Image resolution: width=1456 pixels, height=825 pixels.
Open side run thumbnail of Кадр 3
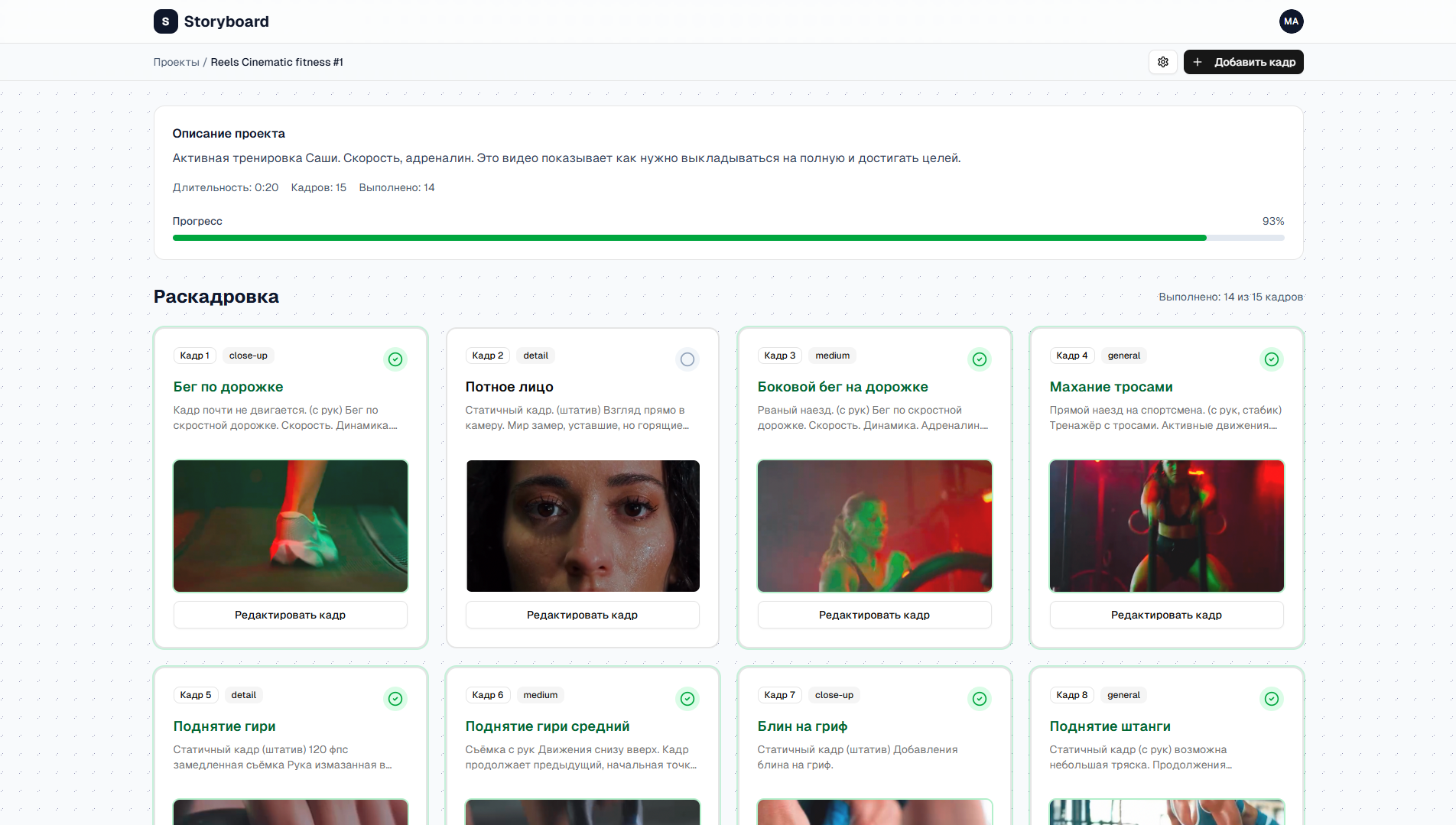[875, 526]
